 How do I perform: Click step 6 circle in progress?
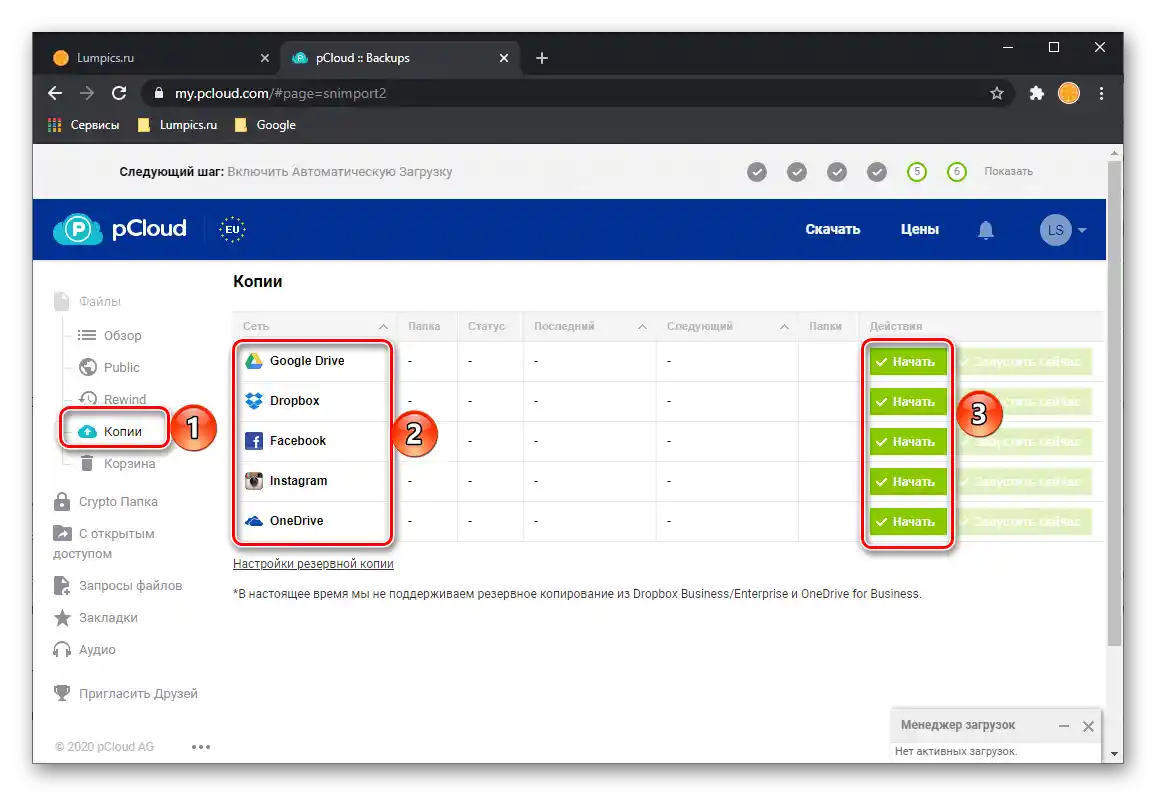[956, 172]
